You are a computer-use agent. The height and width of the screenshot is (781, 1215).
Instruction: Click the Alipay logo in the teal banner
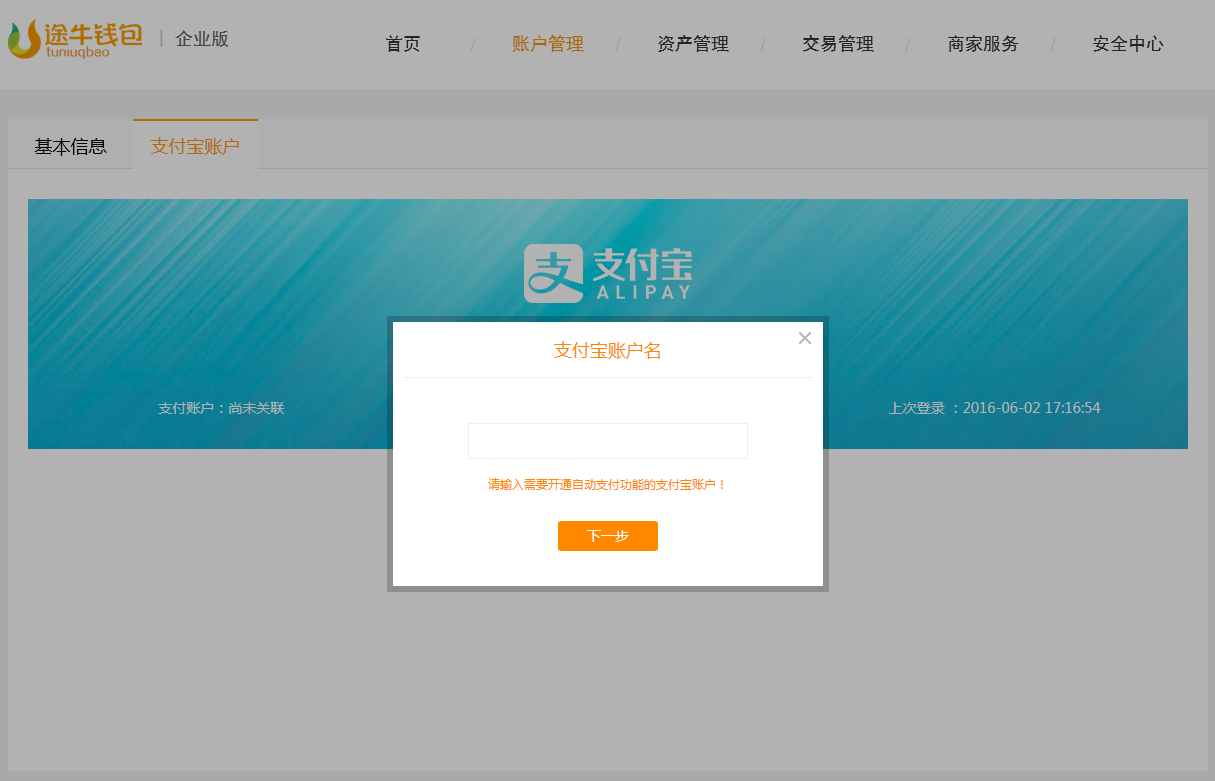(x=552, y=270)
